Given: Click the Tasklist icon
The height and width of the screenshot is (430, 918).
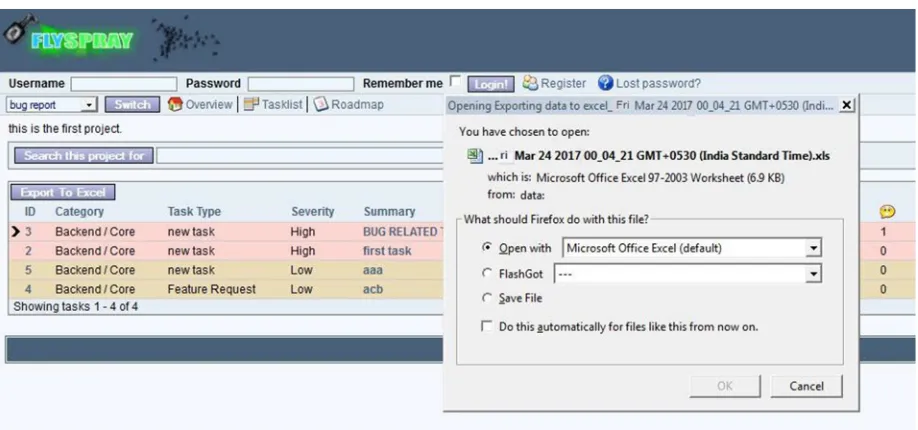Looking at the screenshot, I should 251,104.
